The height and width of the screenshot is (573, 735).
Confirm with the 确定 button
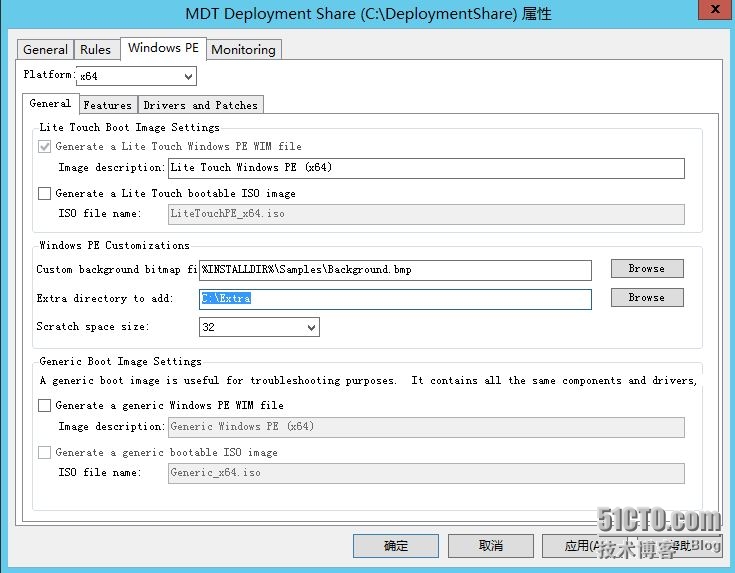coord(396,546)
